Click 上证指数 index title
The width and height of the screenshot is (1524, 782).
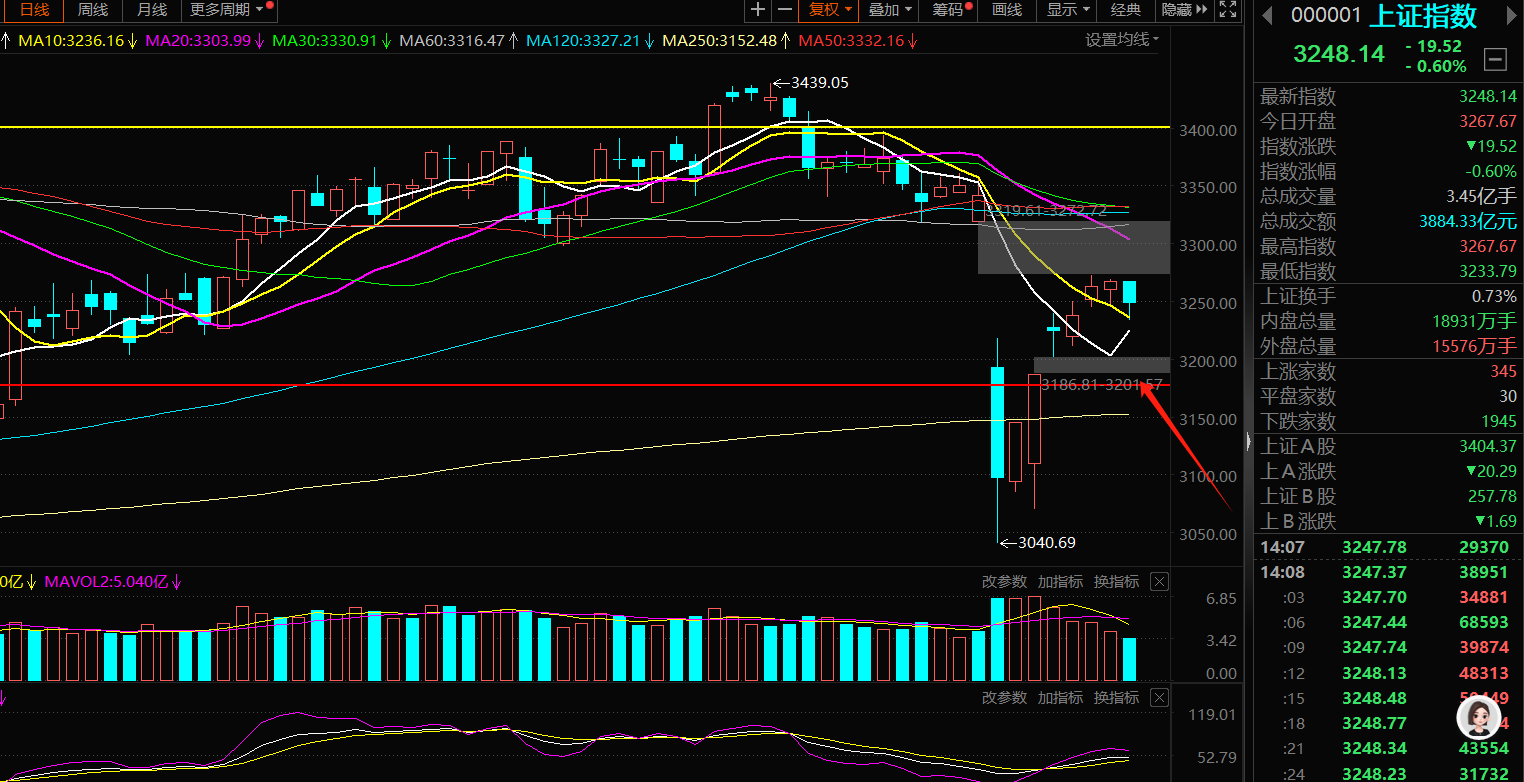click(x=1422, y=16)
